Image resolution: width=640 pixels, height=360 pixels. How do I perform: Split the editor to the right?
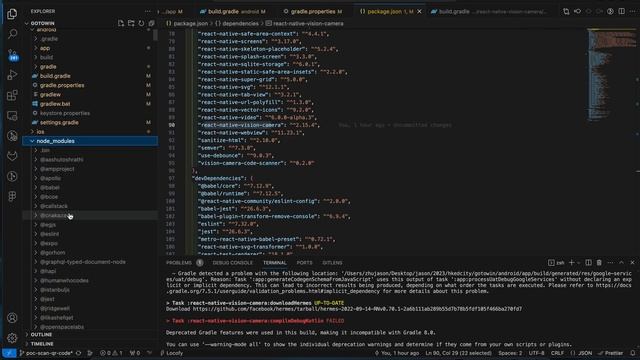coord(621,11)
